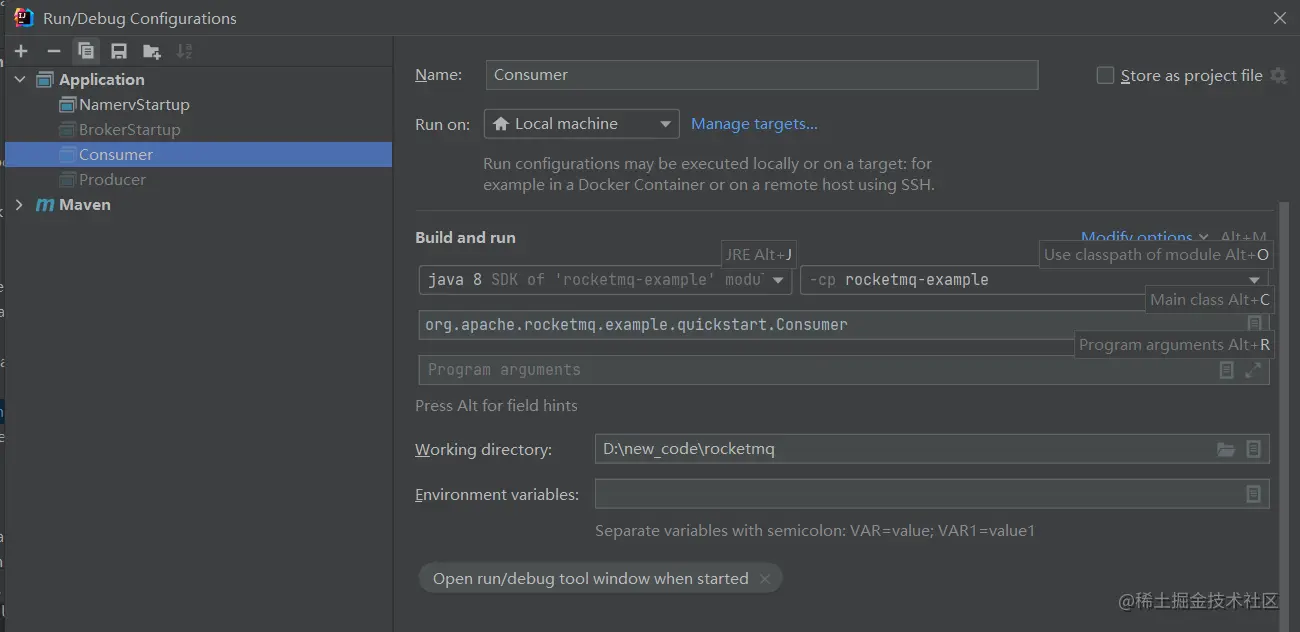Collapse the Application tree node
The height and width of the screenshot is (632, 1300).
[20, 80]
